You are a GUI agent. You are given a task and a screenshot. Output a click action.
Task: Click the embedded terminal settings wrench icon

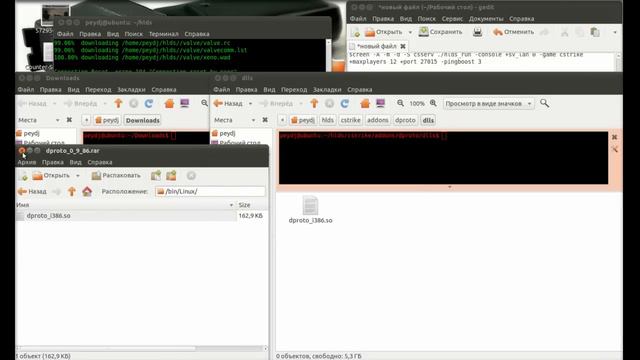(614, 150)
